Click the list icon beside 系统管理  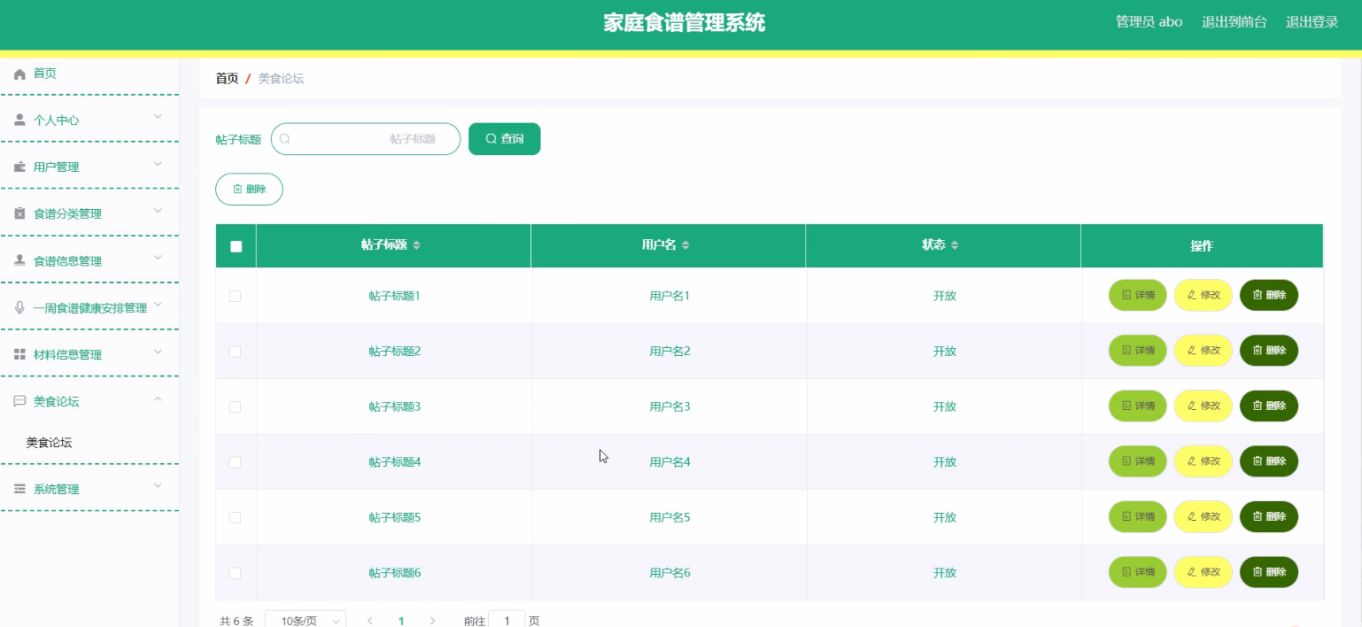pos(19,489)
